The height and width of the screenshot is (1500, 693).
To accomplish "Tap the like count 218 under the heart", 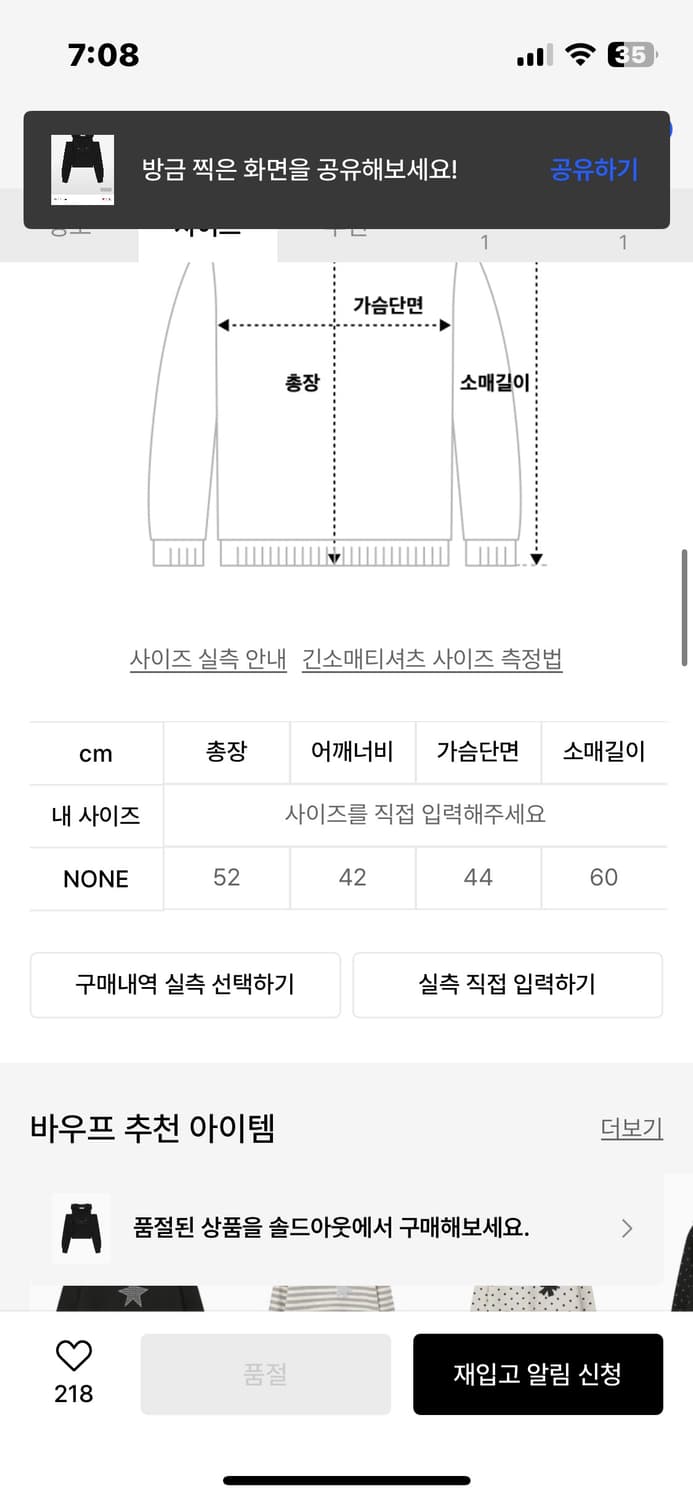I will [71, 1393].
